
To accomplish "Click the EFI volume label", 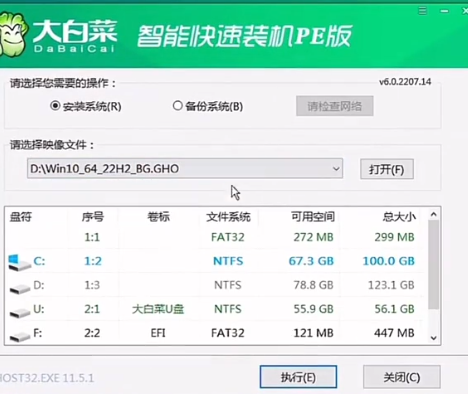I will pos(158,333).
